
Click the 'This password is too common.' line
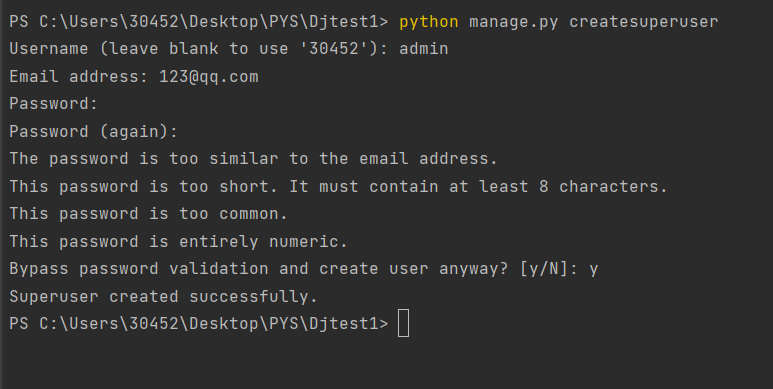148,214
